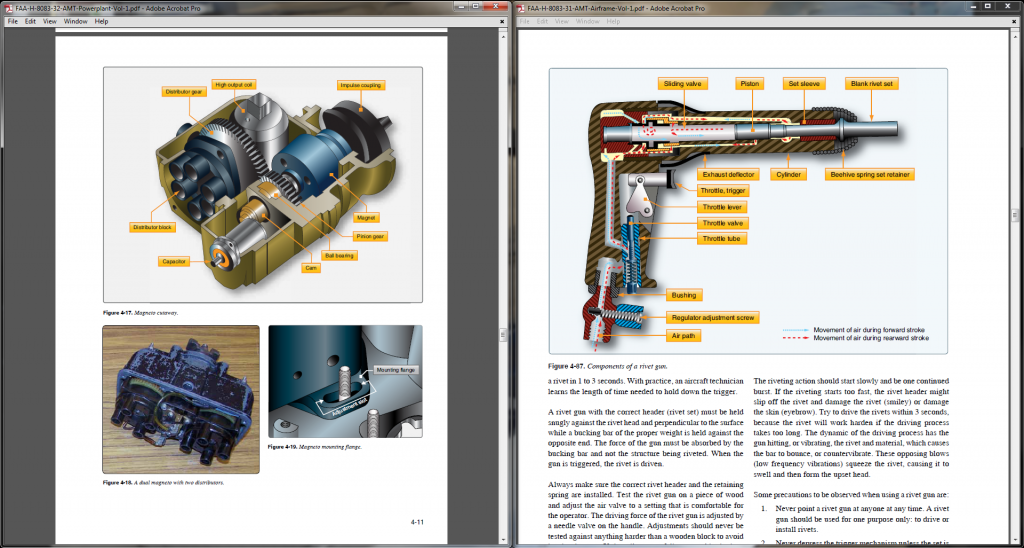The image size is (1024, 548).
Task: Click the Regulator adjustment screw label in the rivet gun diagram
Action: (713, 317)
